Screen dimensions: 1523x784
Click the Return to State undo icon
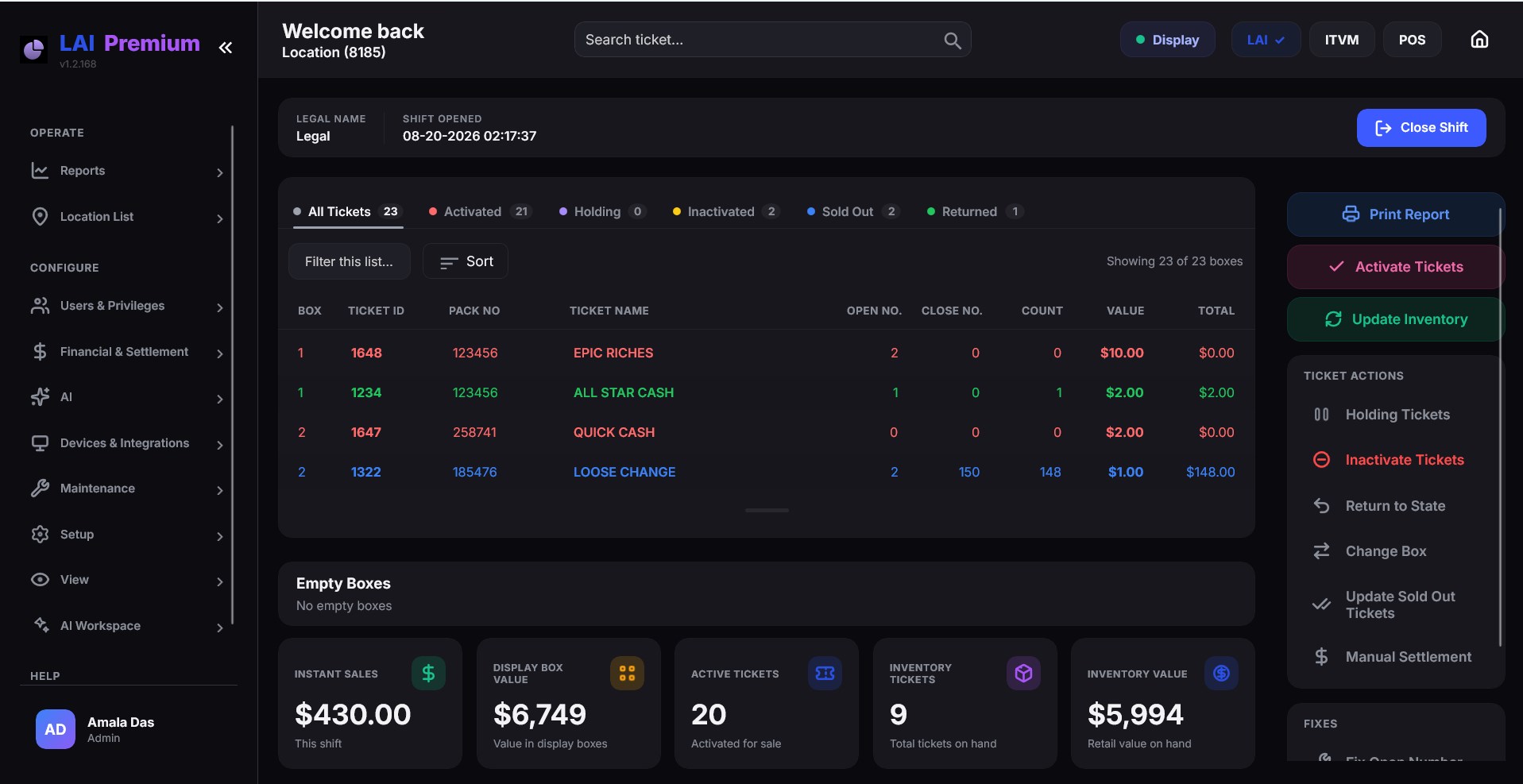[1321, 506]
